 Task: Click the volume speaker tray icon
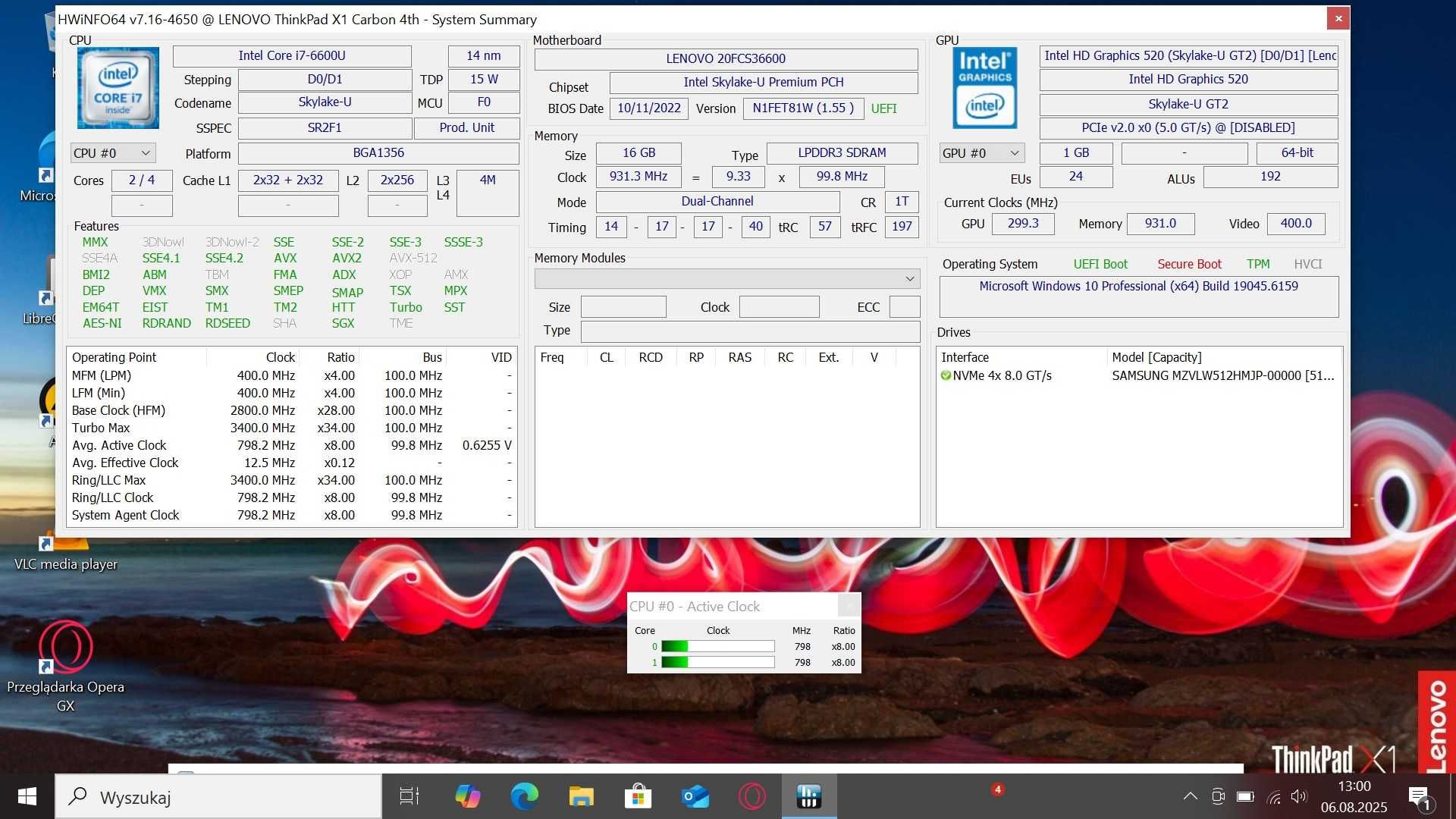(x=1299, y=796)
